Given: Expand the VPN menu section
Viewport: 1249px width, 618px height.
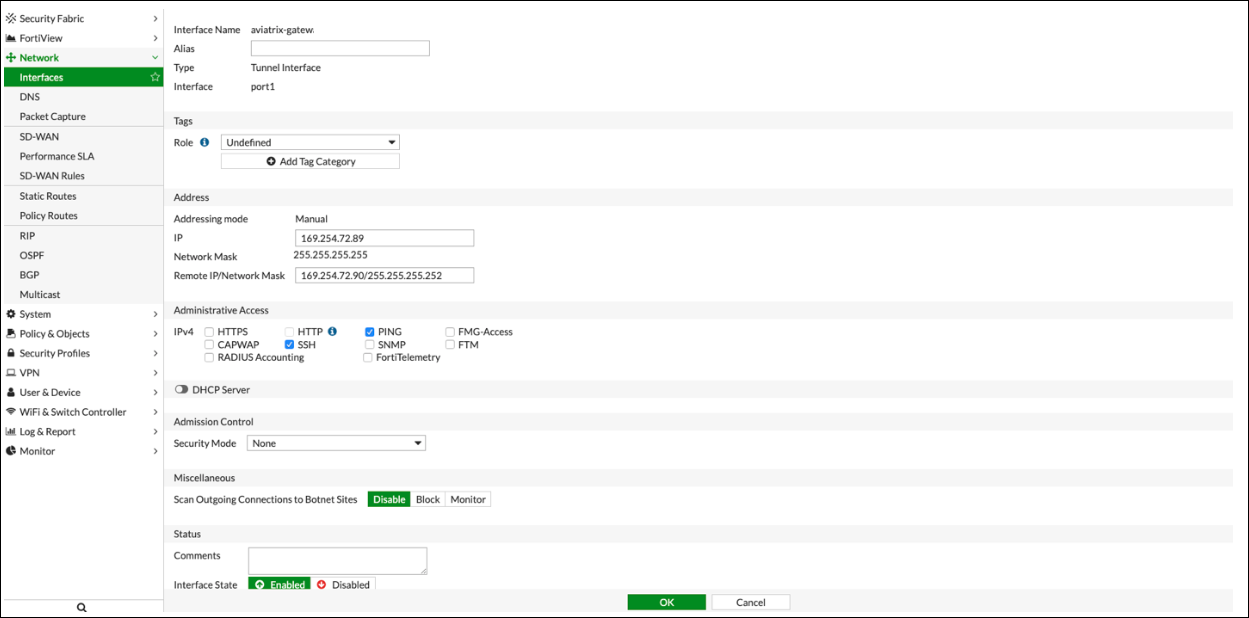Looking at the screenshot, I should coord(80,373).
